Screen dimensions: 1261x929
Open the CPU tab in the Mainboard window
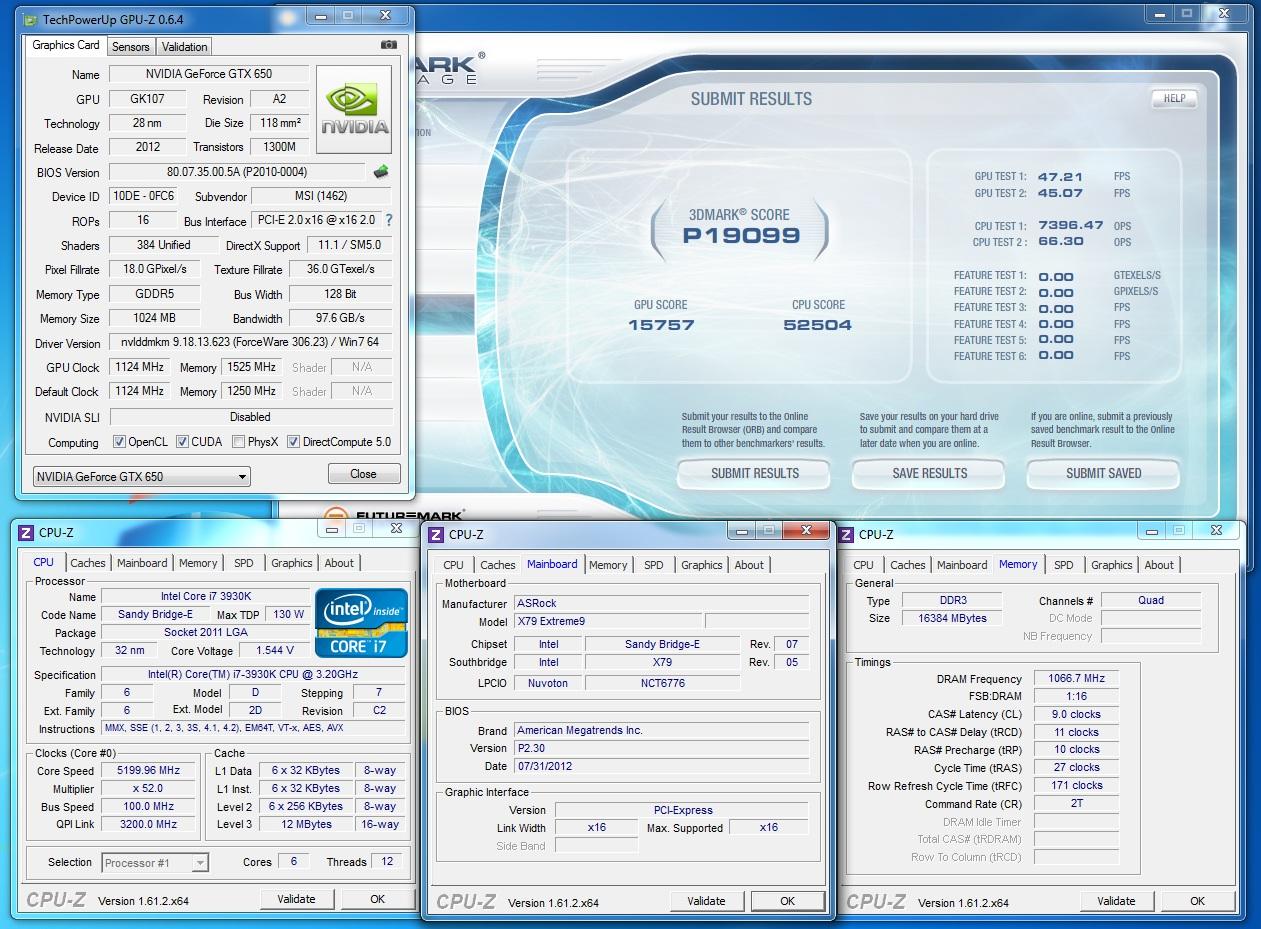click(454, 565)
